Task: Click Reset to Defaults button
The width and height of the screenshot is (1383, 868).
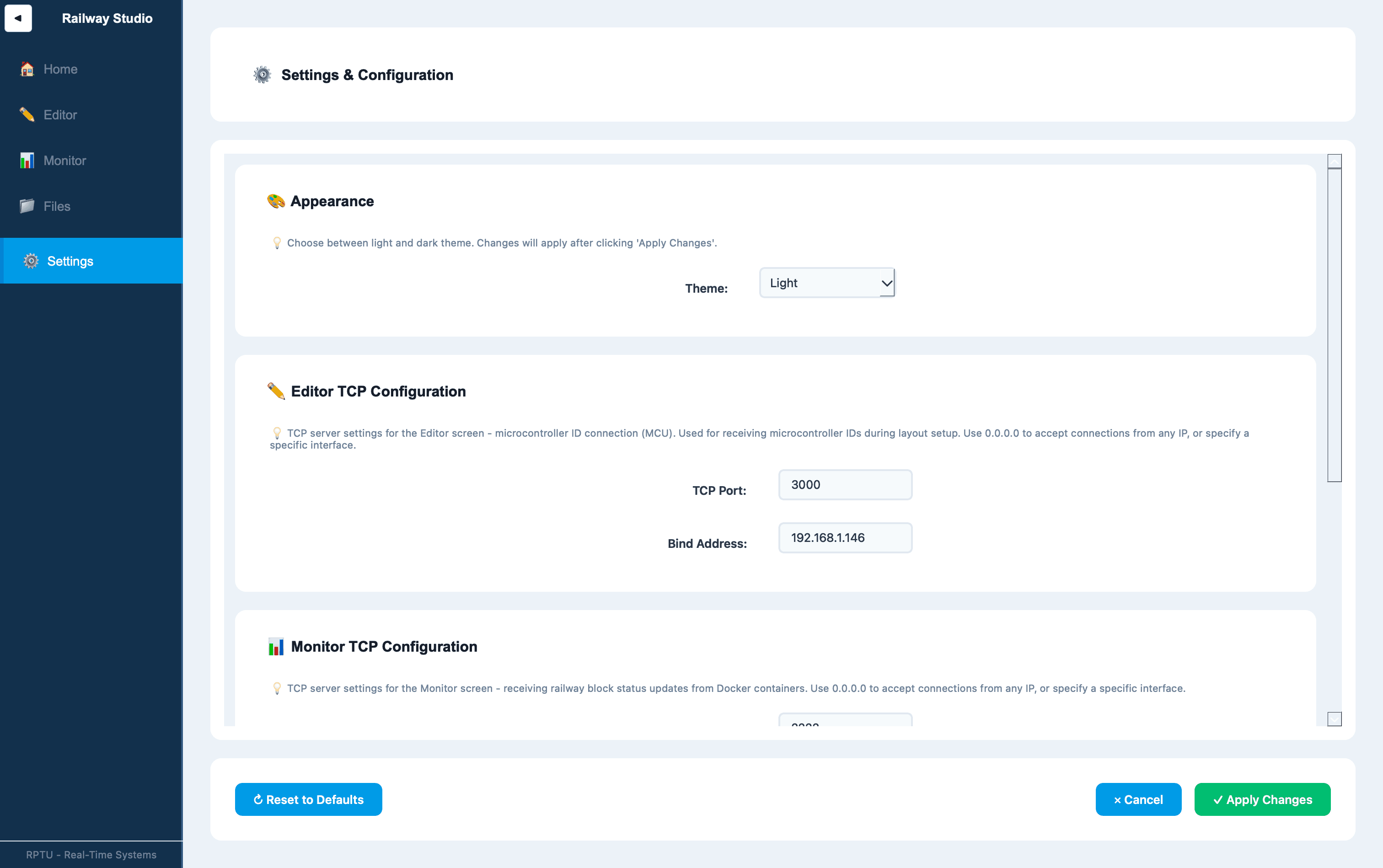Action: 308,799
